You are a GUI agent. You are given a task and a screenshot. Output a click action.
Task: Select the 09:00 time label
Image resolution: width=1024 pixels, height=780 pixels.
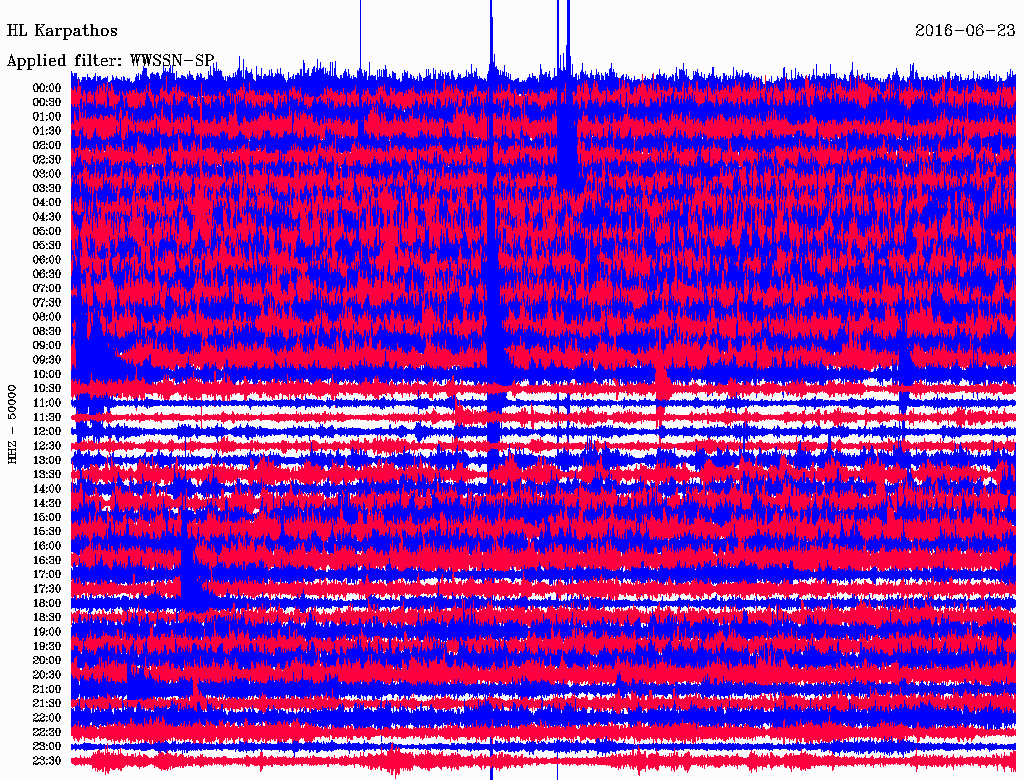(x=47, y=346)
